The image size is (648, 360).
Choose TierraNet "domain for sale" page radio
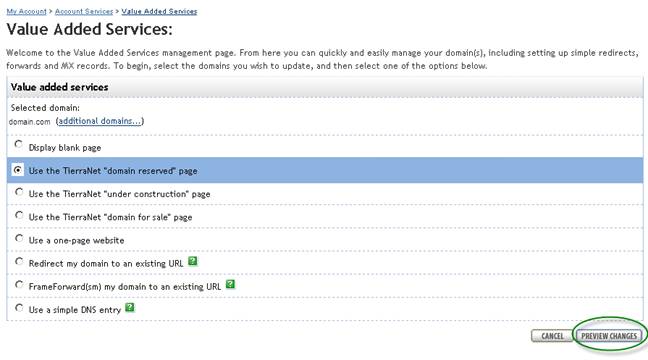tap(19, 215)
